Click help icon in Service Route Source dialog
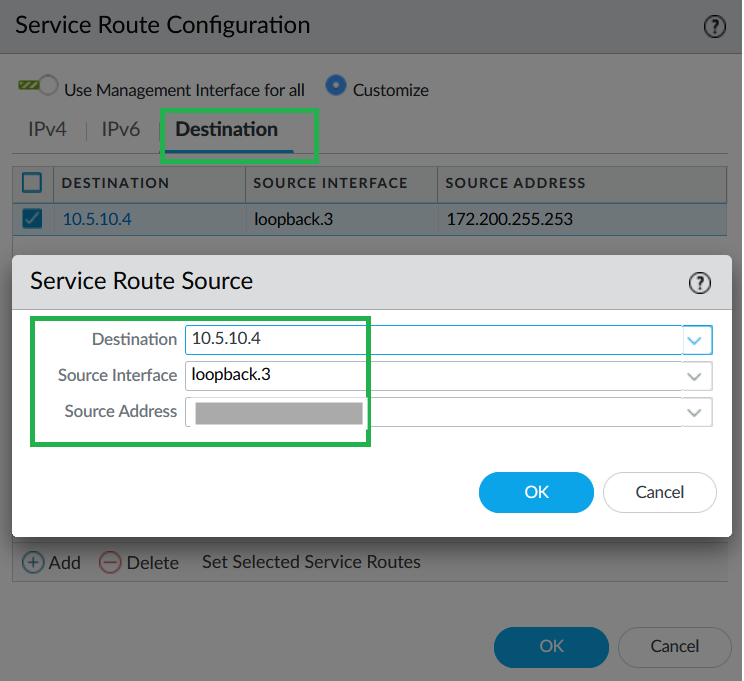 [x=700, y=283]
